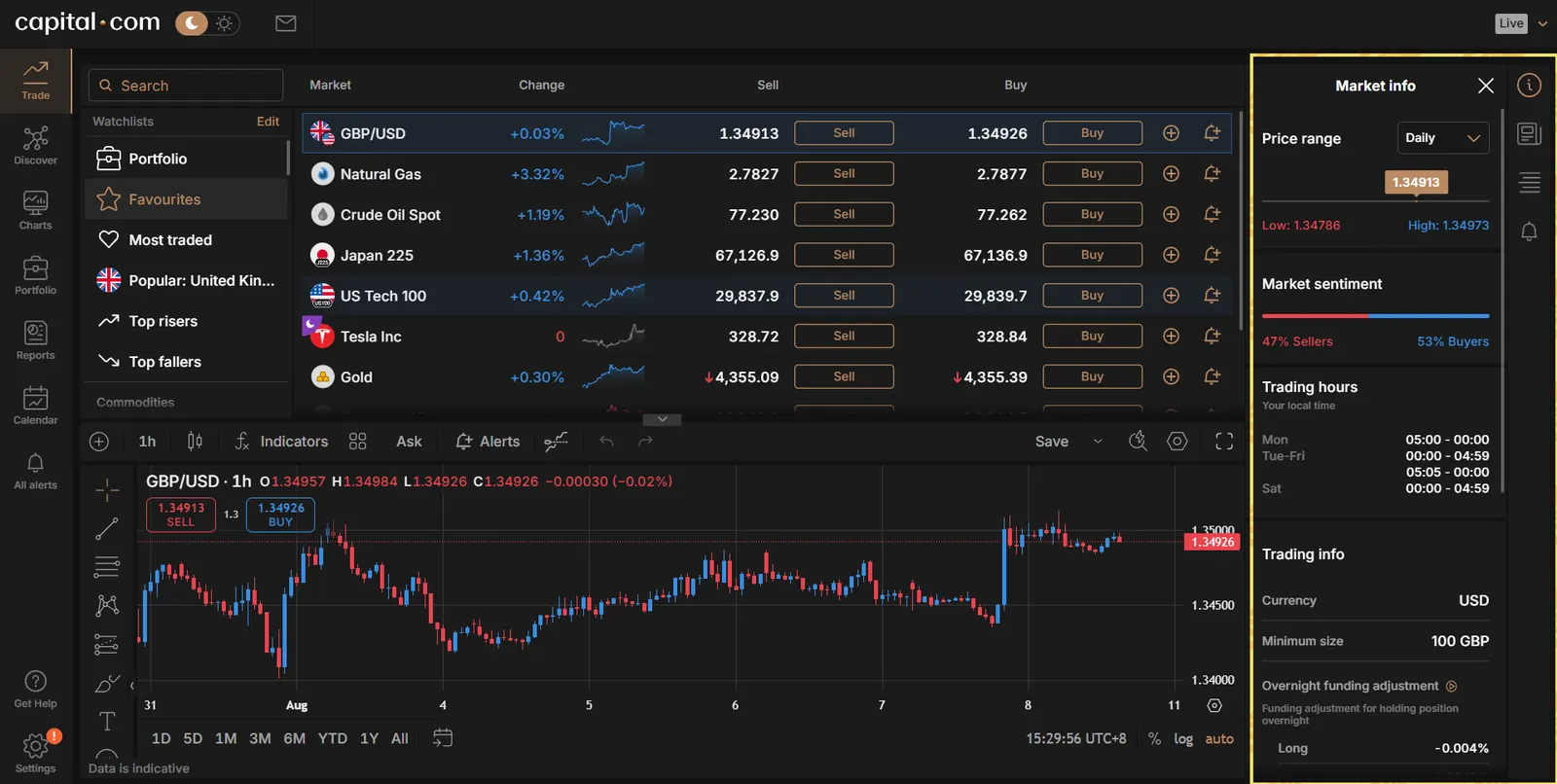
Task: Create a price alert for Gold
Action: tap(1213, 376)
